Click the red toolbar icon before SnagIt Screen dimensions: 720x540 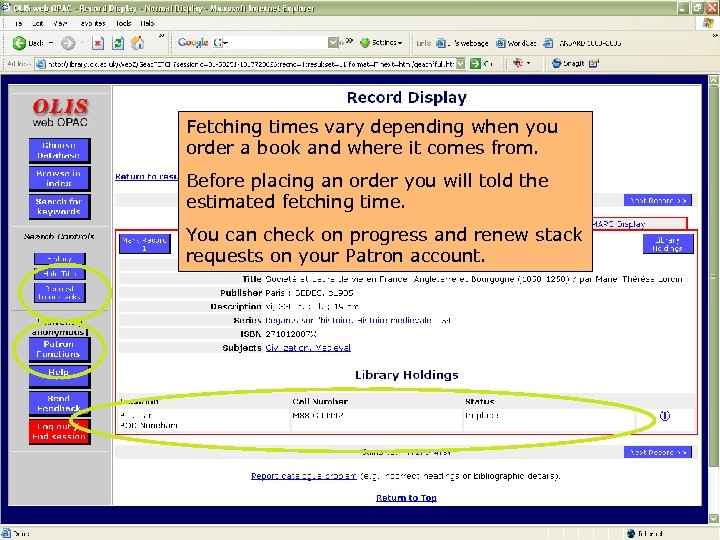(518, 63)
